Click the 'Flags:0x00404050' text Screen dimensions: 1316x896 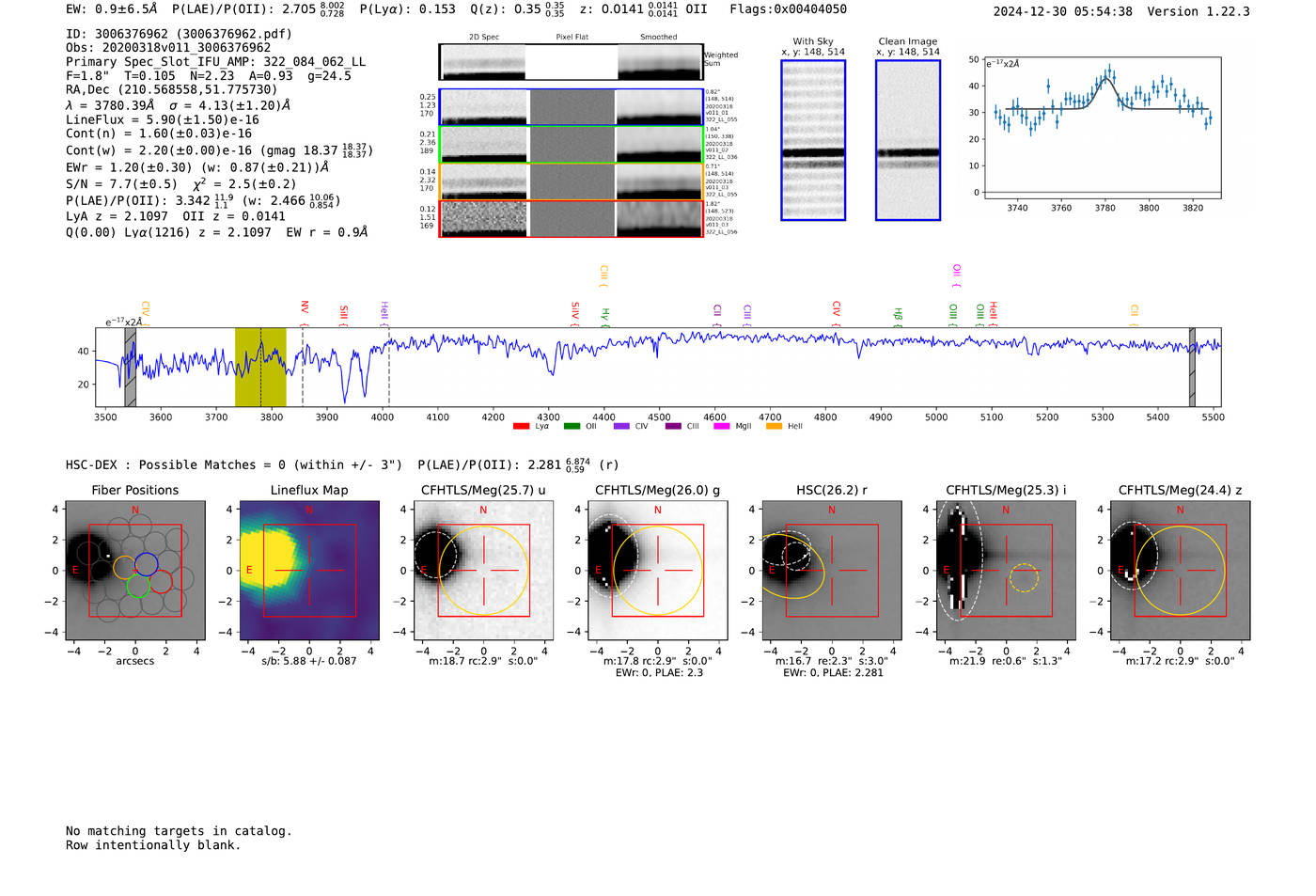tap(788, 9)
